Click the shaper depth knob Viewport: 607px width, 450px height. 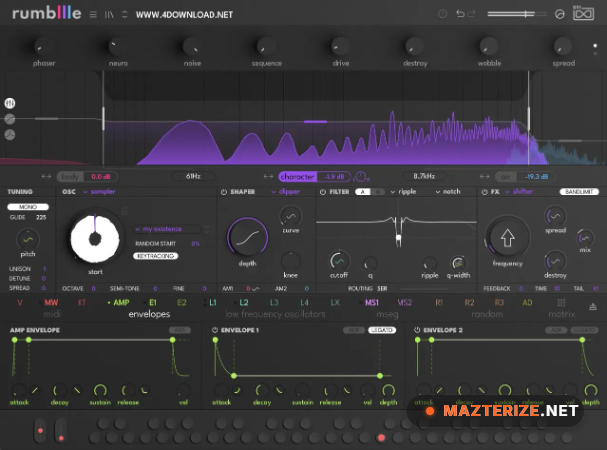coord(247,237)
